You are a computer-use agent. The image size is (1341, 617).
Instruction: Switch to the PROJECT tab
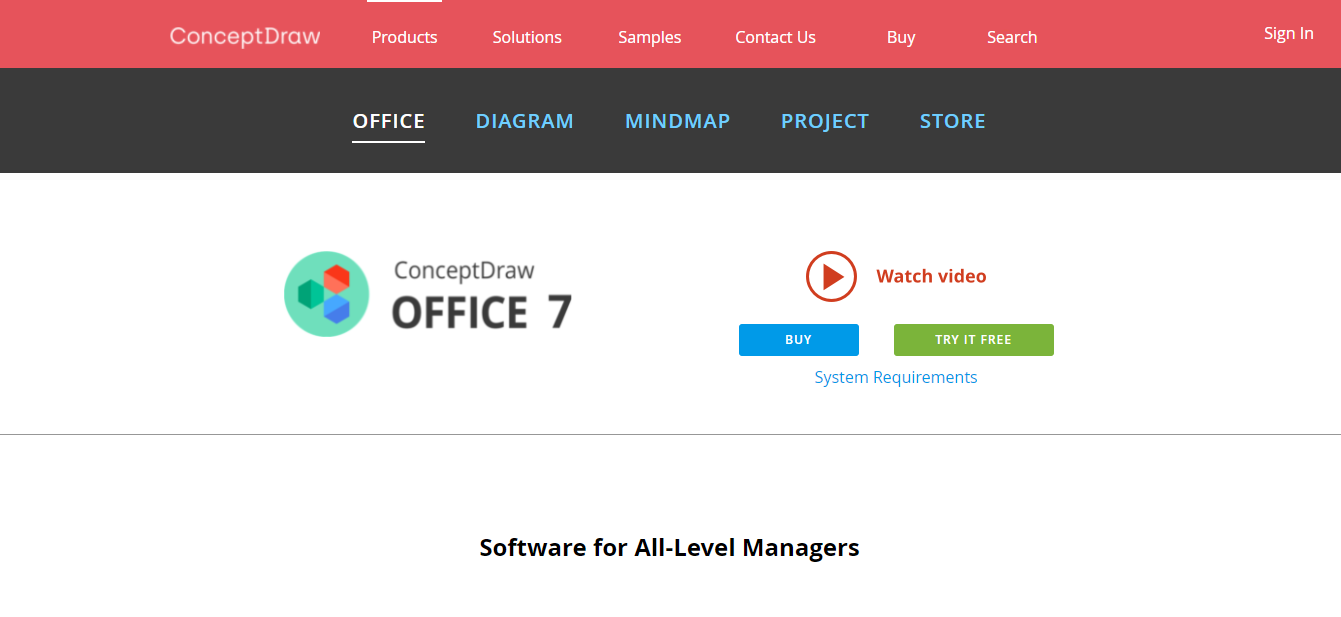coord(825,121)
